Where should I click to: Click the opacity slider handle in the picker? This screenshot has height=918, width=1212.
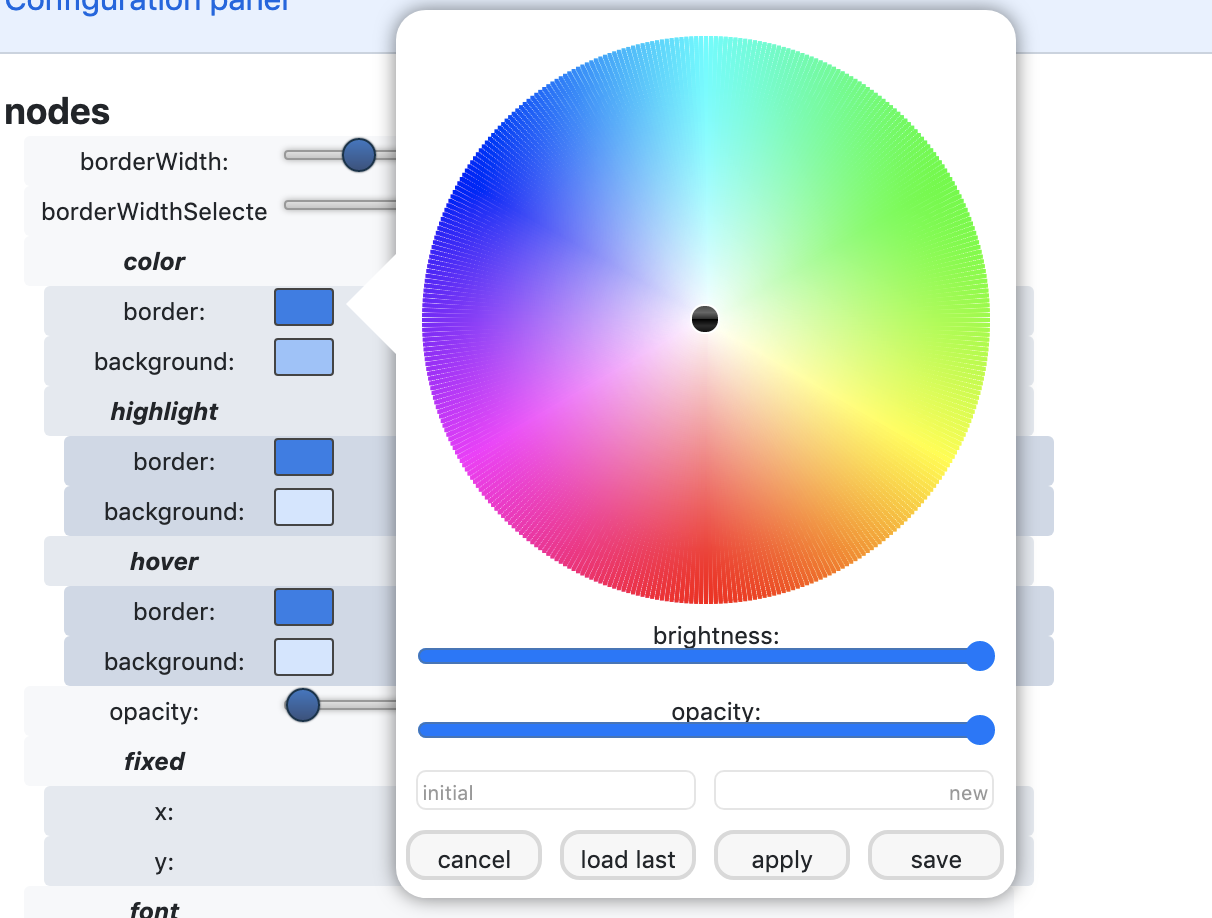pos(979,730)
